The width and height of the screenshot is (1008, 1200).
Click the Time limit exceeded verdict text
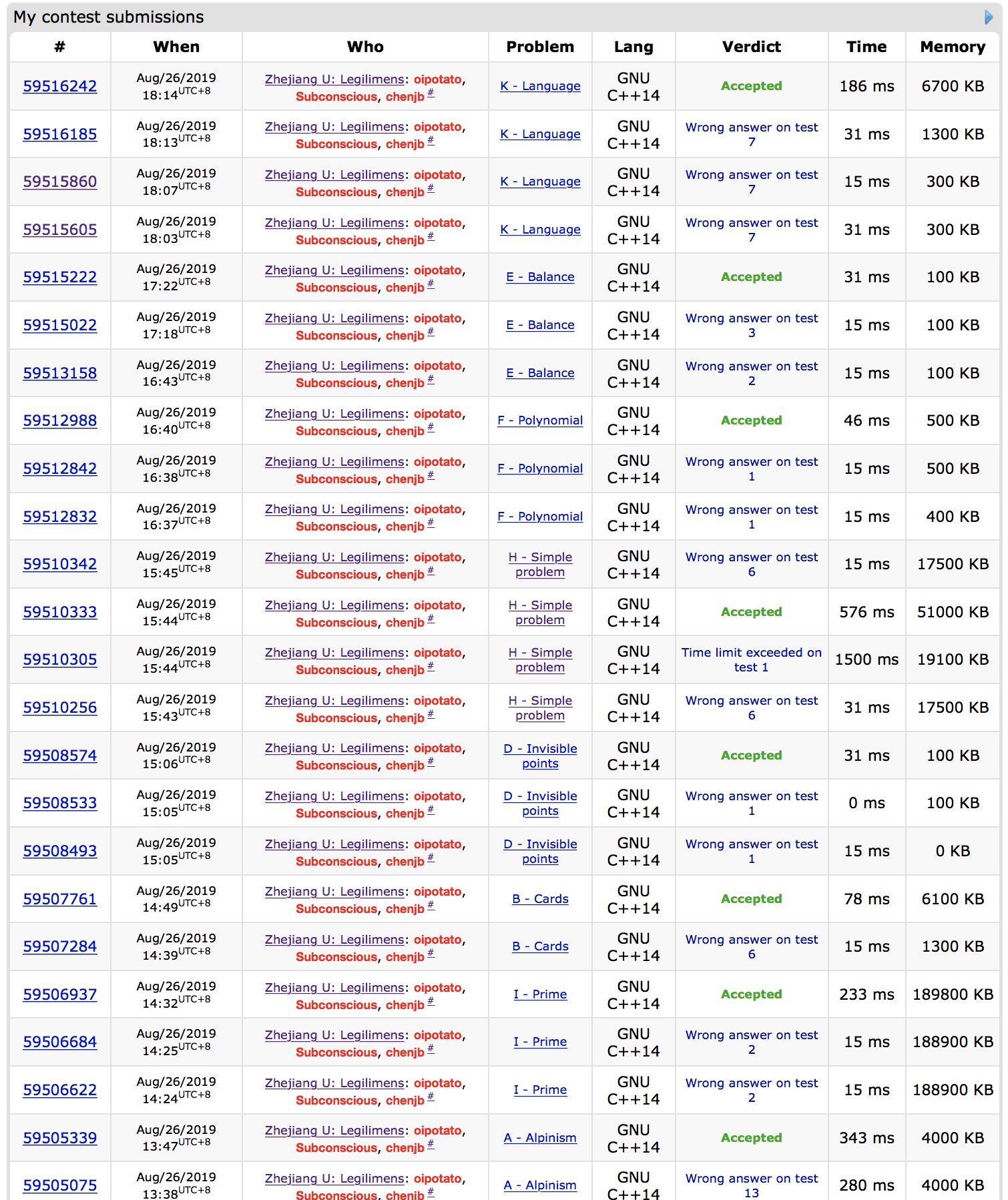751,659
